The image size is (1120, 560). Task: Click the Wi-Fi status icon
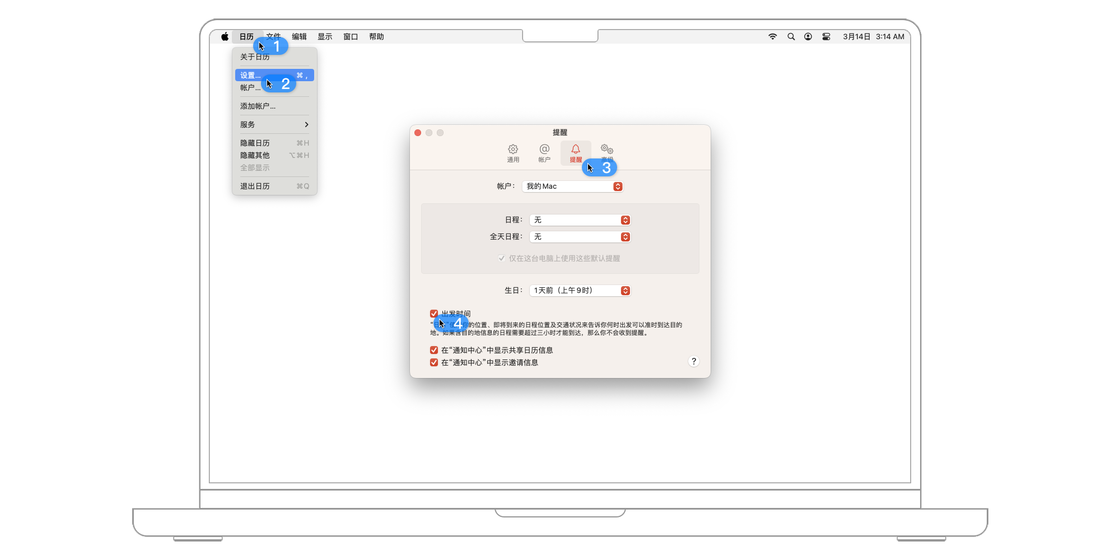pyautogui.click(x=772, y=36)
